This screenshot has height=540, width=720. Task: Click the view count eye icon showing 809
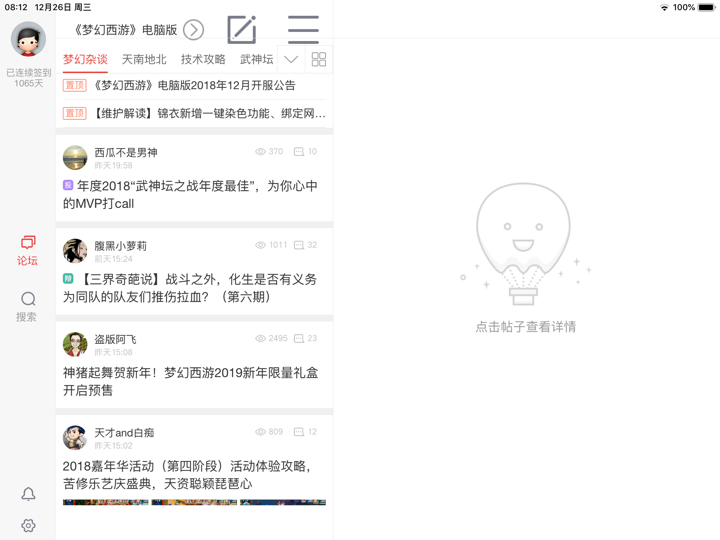pos(260,432)
